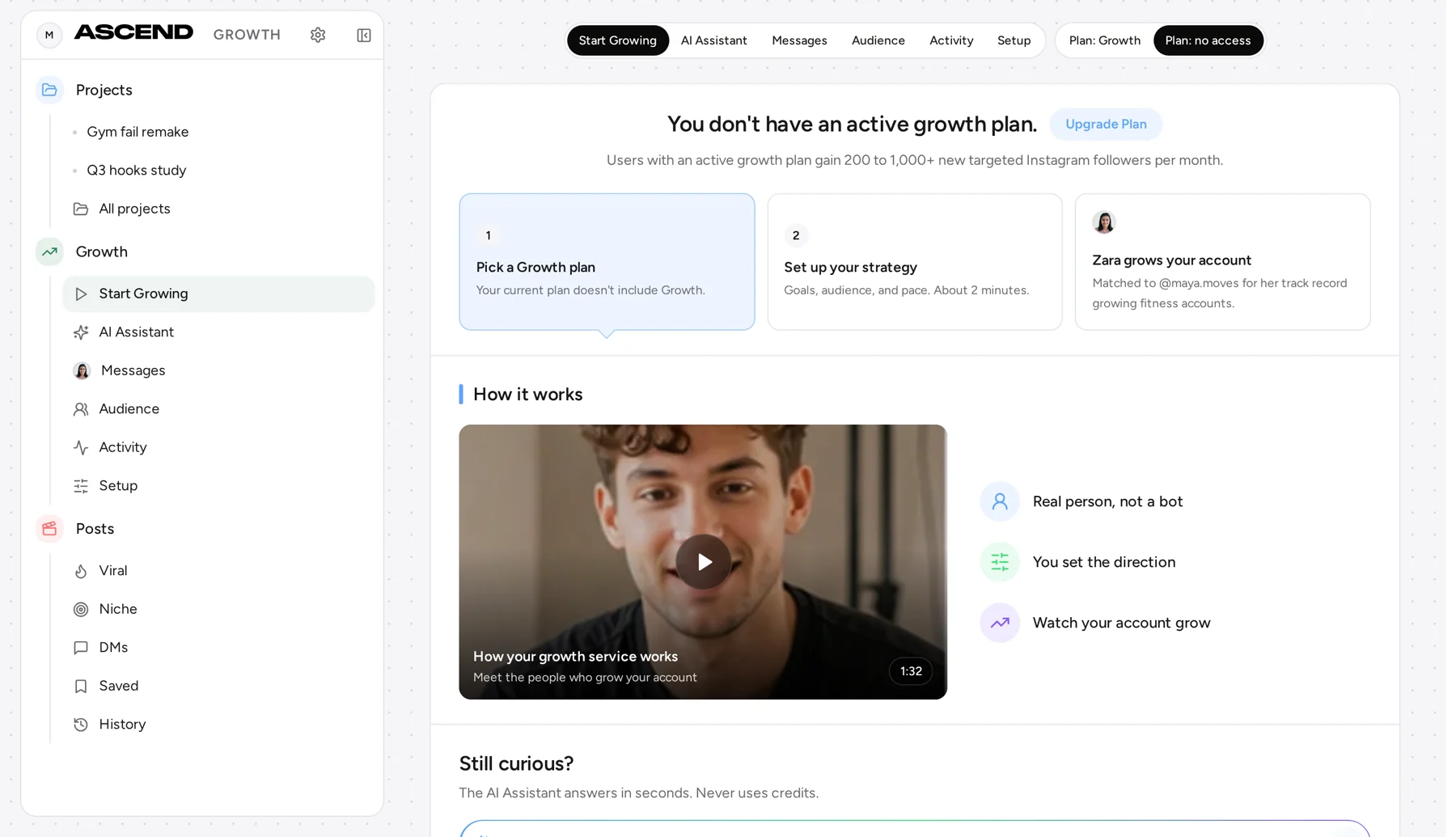Open the Set up your strategy card

915,261
